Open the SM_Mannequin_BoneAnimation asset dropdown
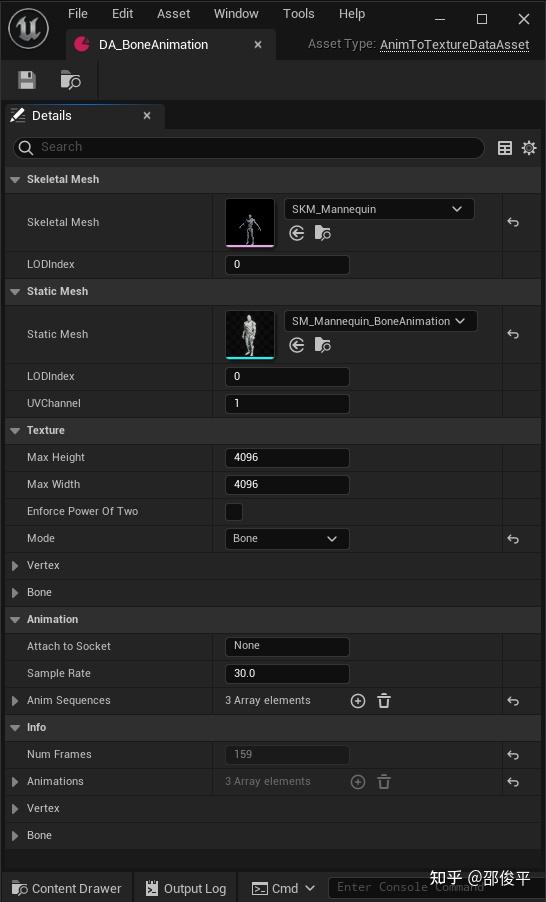This screenshot has height=902, width=546. (x=380, y=321)
